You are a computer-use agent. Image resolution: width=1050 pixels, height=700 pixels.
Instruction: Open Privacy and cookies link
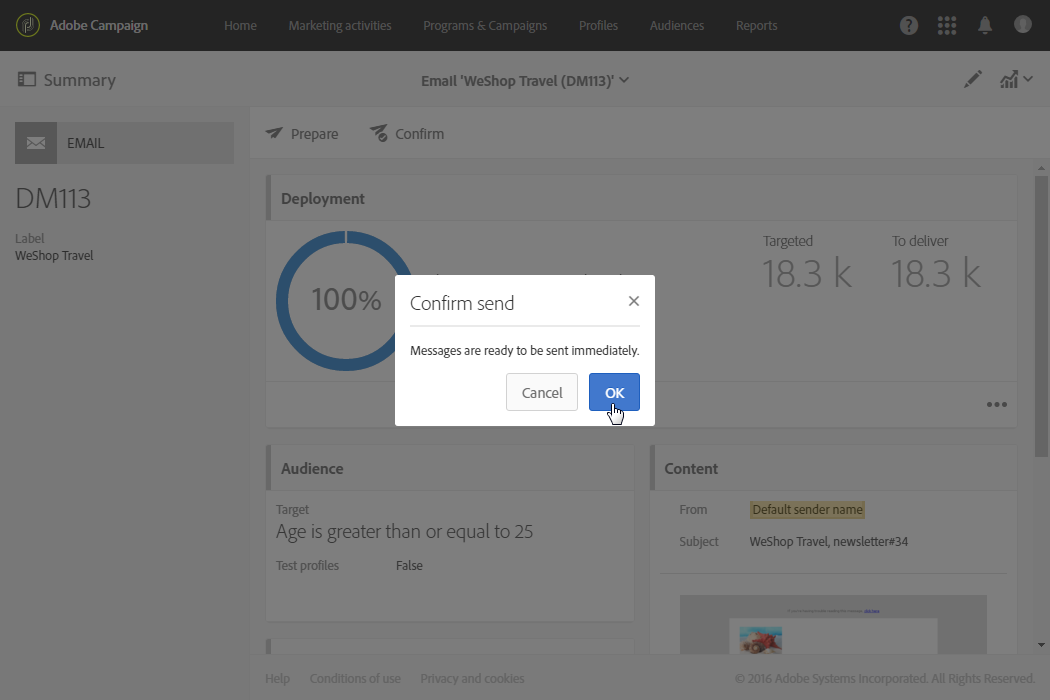click(x=472, y=679)
